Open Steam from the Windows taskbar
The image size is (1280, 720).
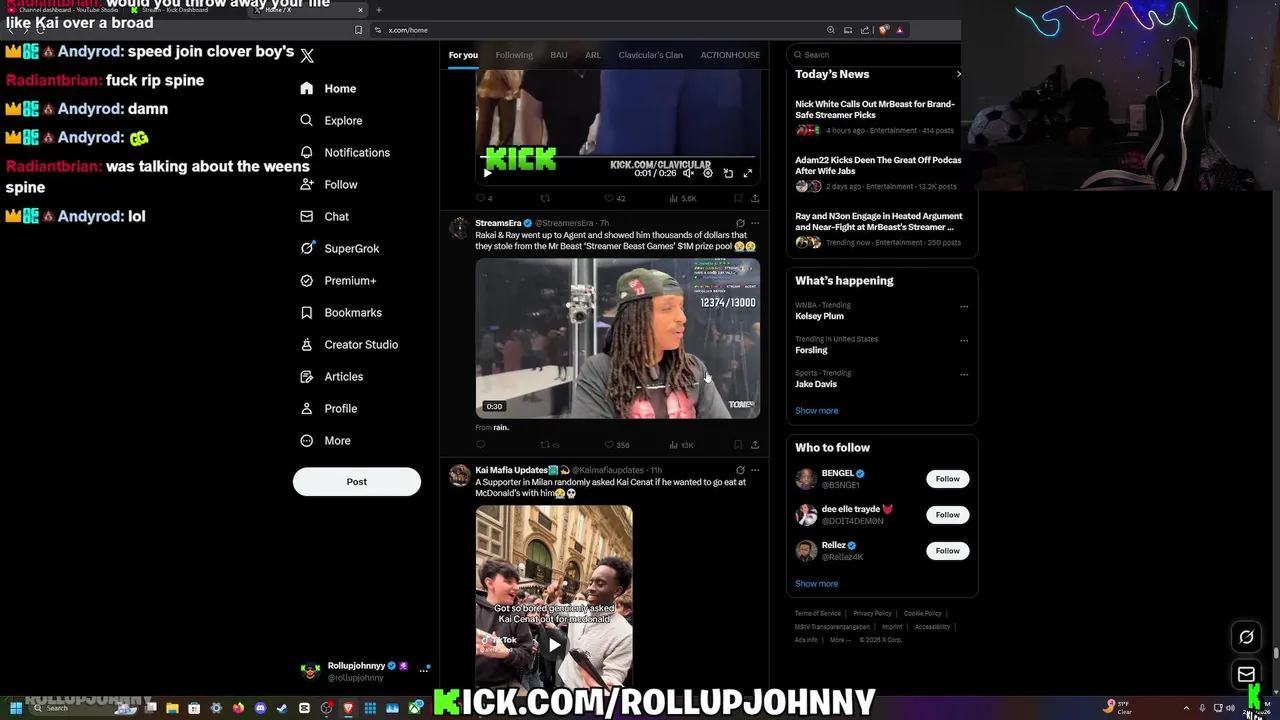(282, 708)
